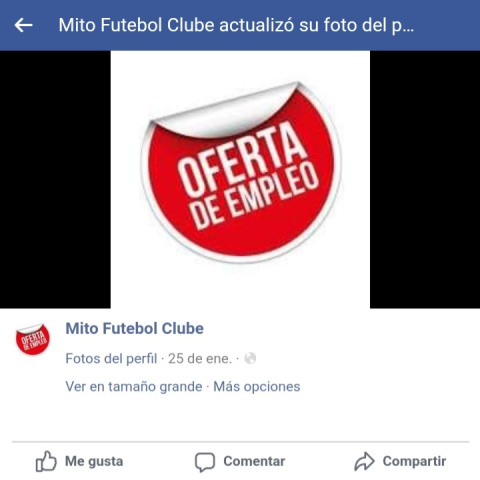Tap the curved share arrow icon
Viewport: 480px width, 480px height.
click(x=364, y=461)
